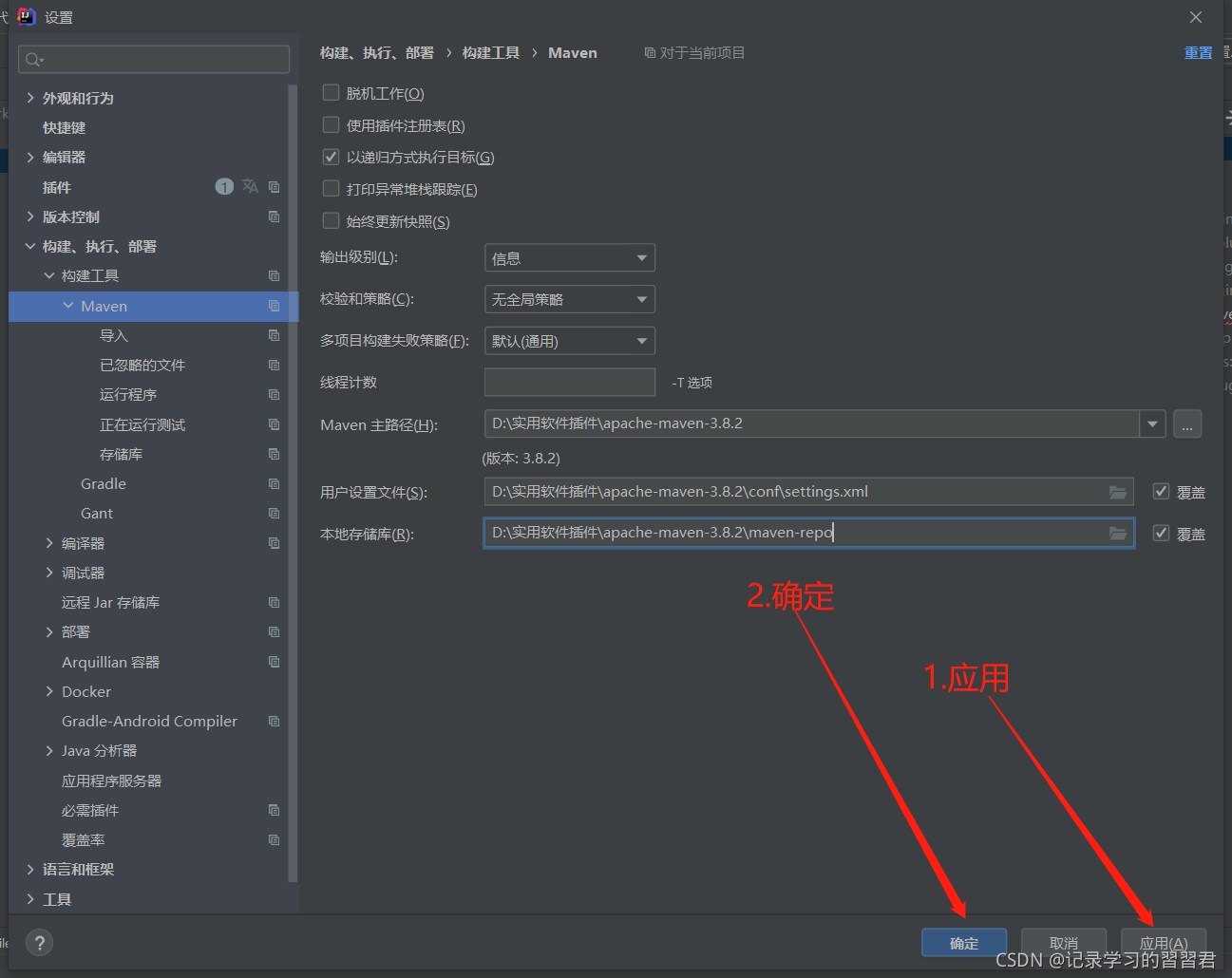The height and width of the screenshot is (978, 1232).
Task: Click the search magnifier icon in settings
Action: click(34, 60)
